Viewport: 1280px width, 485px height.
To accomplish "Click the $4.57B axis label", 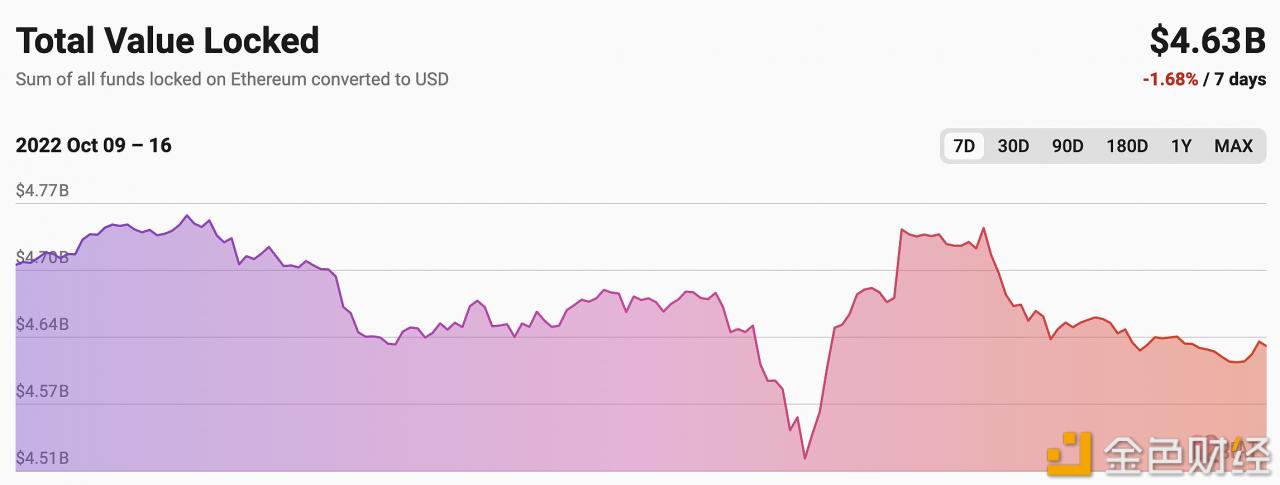I will [x=41, y=391].
